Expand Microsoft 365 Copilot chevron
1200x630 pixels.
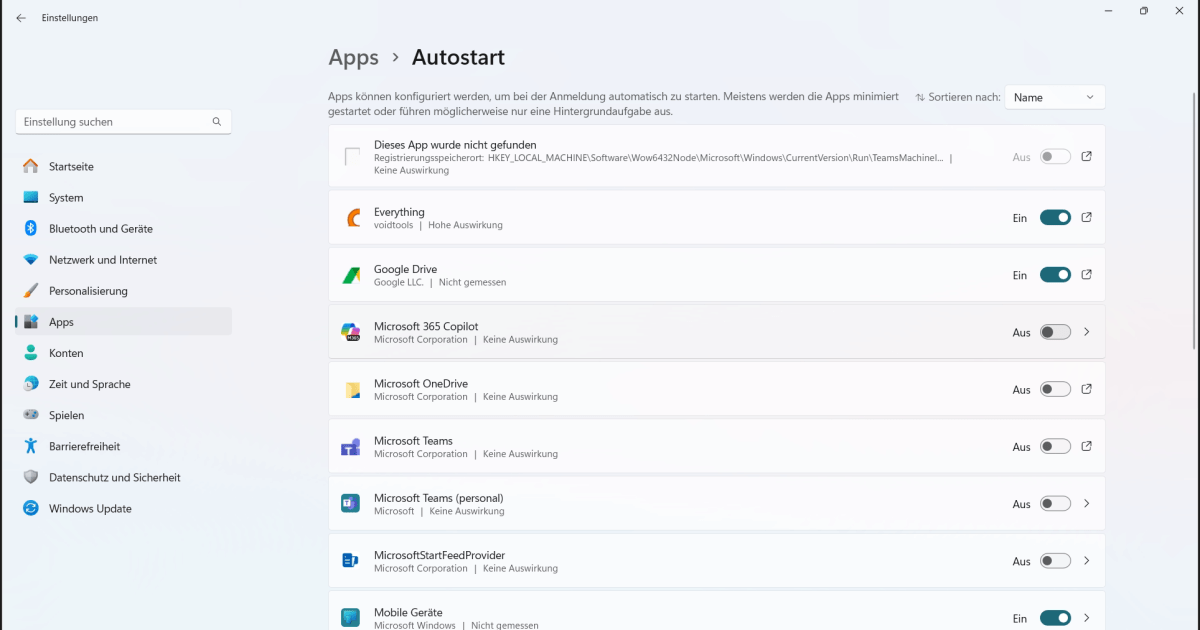pyautogui.click(x=1087, y=332)
